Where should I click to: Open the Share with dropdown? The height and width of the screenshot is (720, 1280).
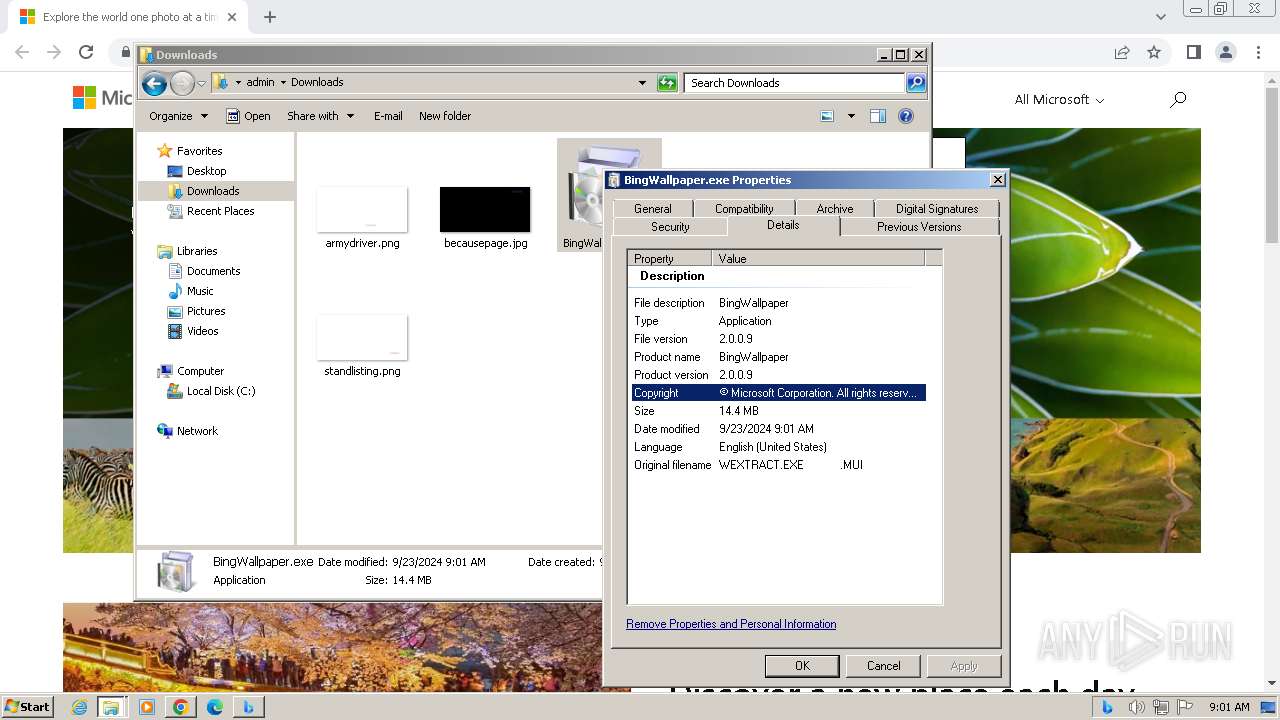(x=320, y=116)
